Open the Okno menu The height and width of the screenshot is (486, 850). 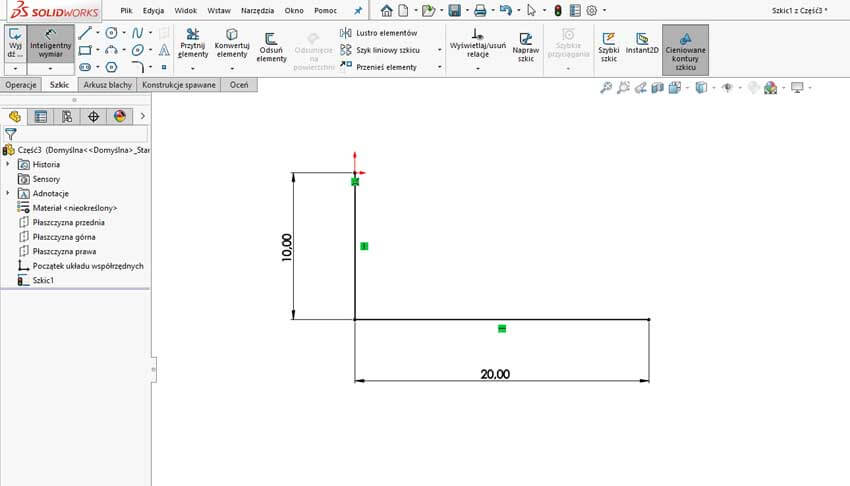tap(294, 10)
